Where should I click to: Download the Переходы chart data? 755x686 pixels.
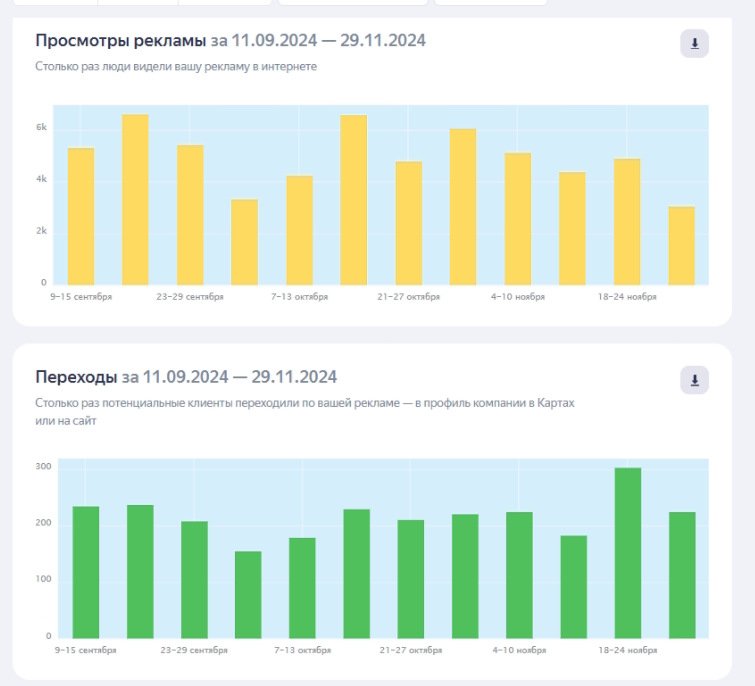pos(694,380)
